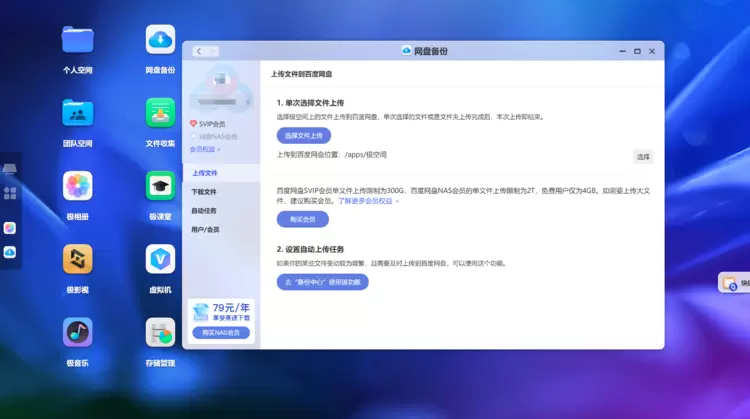
Task: Switch to the 下载文件 tab
Action: click(x=204, y=191)
